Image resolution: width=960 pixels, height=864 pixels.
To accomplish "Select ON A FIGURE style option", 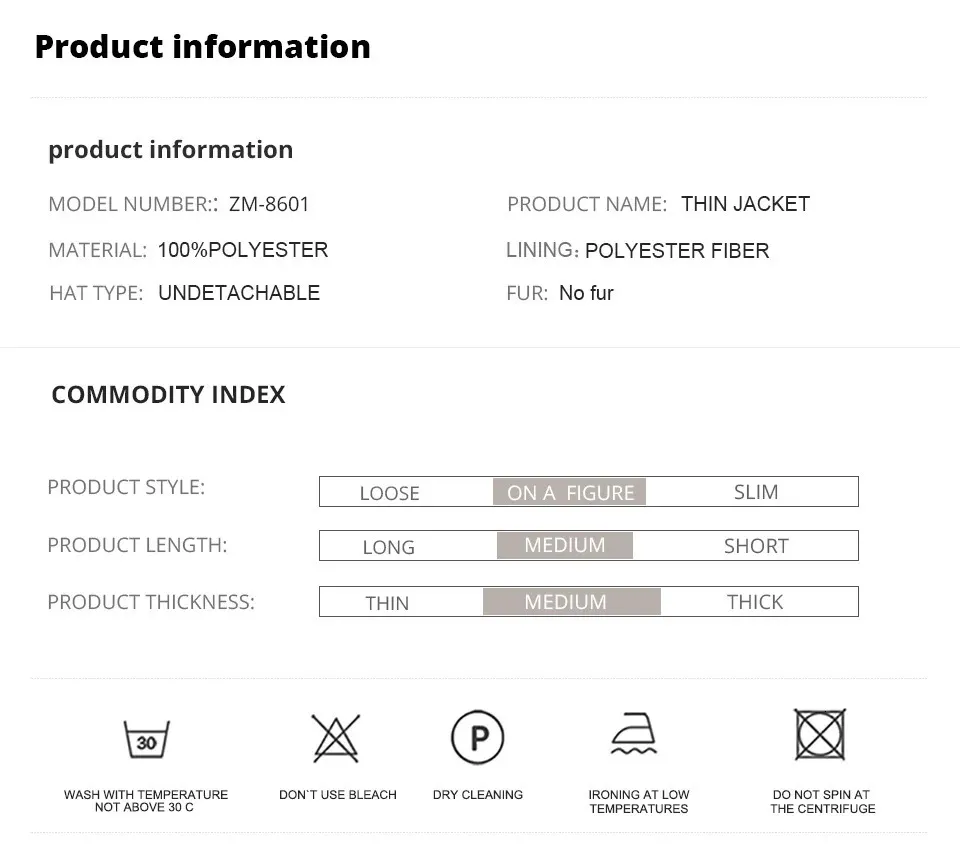I will click(x=570, y=492).
